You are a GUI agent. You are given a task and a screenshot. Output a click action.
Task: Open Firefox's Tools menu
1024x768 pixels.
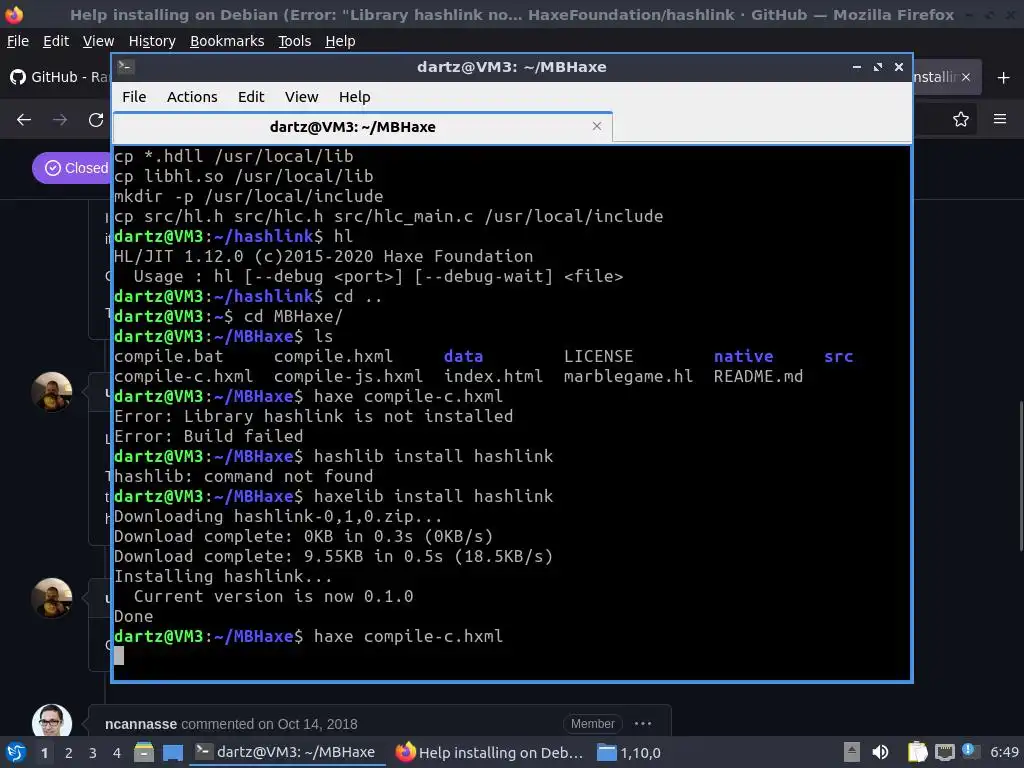(295, 41)
